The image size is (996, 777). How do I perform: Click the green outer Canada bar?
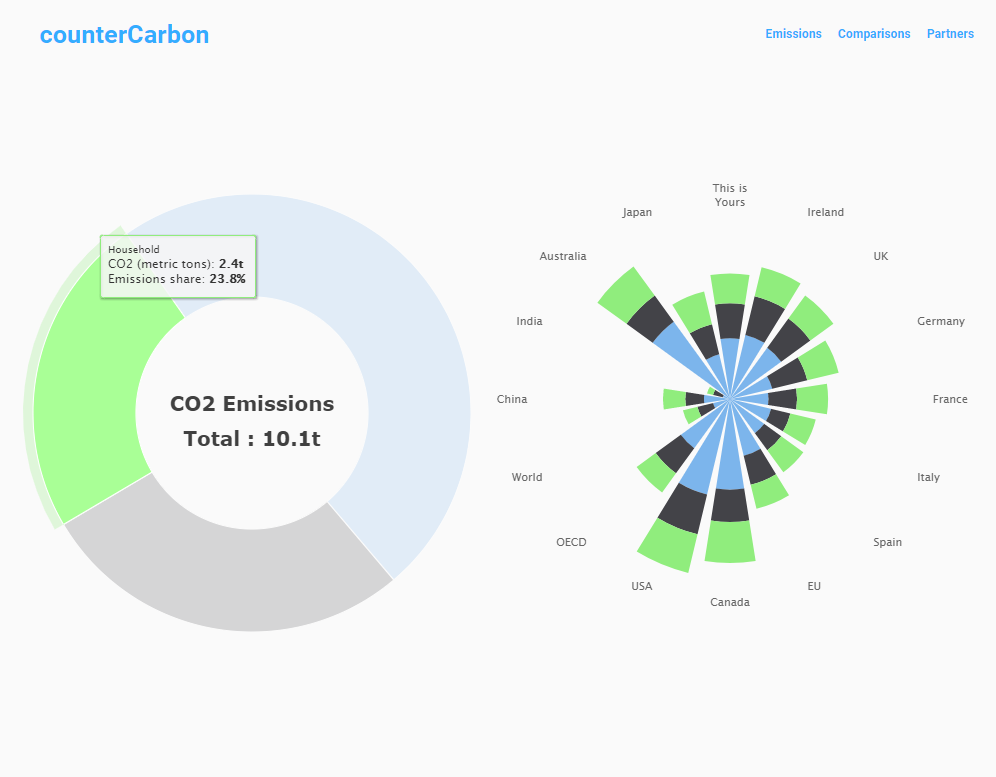tap(730, 542)
